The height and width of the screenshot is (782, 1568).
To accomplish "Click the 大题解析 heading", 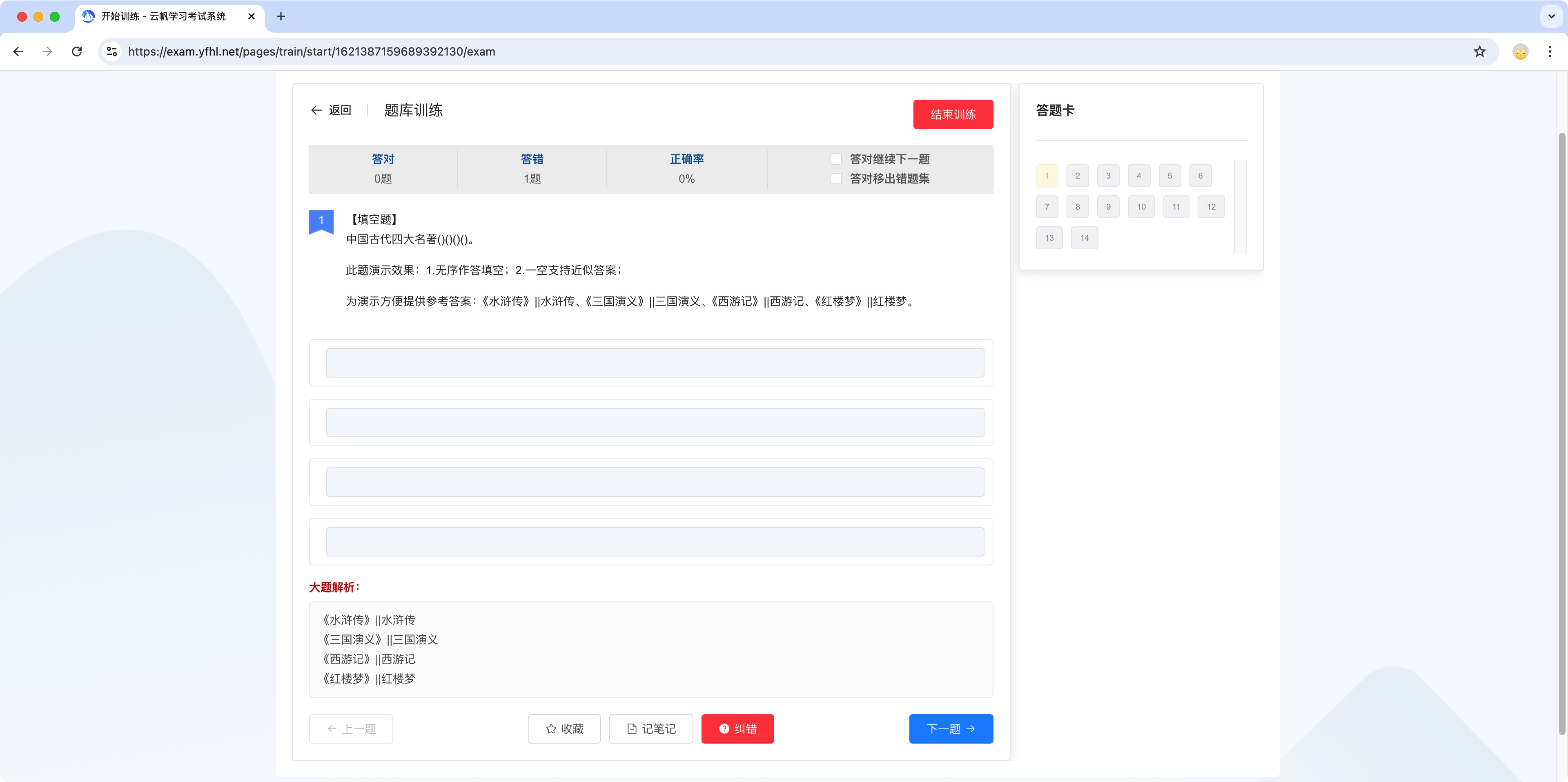I will (334, 588).
